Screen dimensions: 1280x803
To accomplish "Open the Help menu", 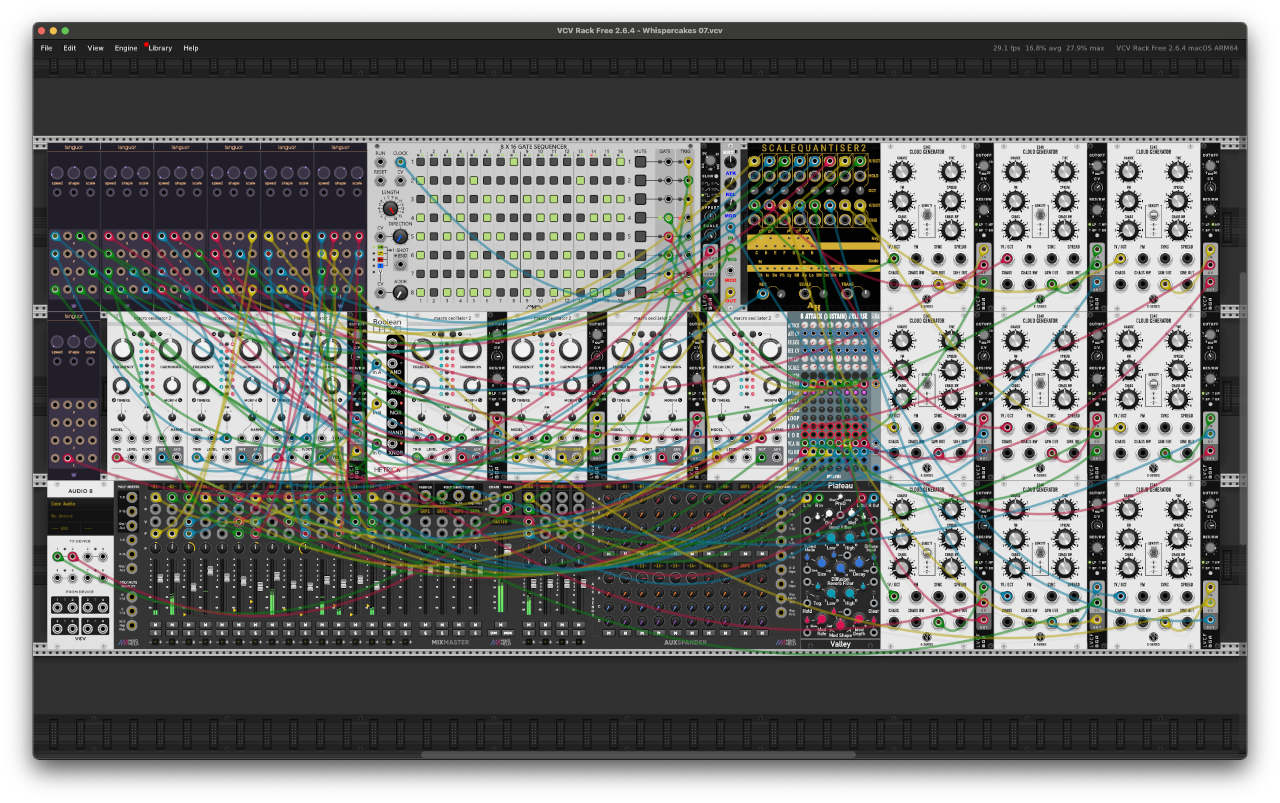I will click(x=190, y=48).
